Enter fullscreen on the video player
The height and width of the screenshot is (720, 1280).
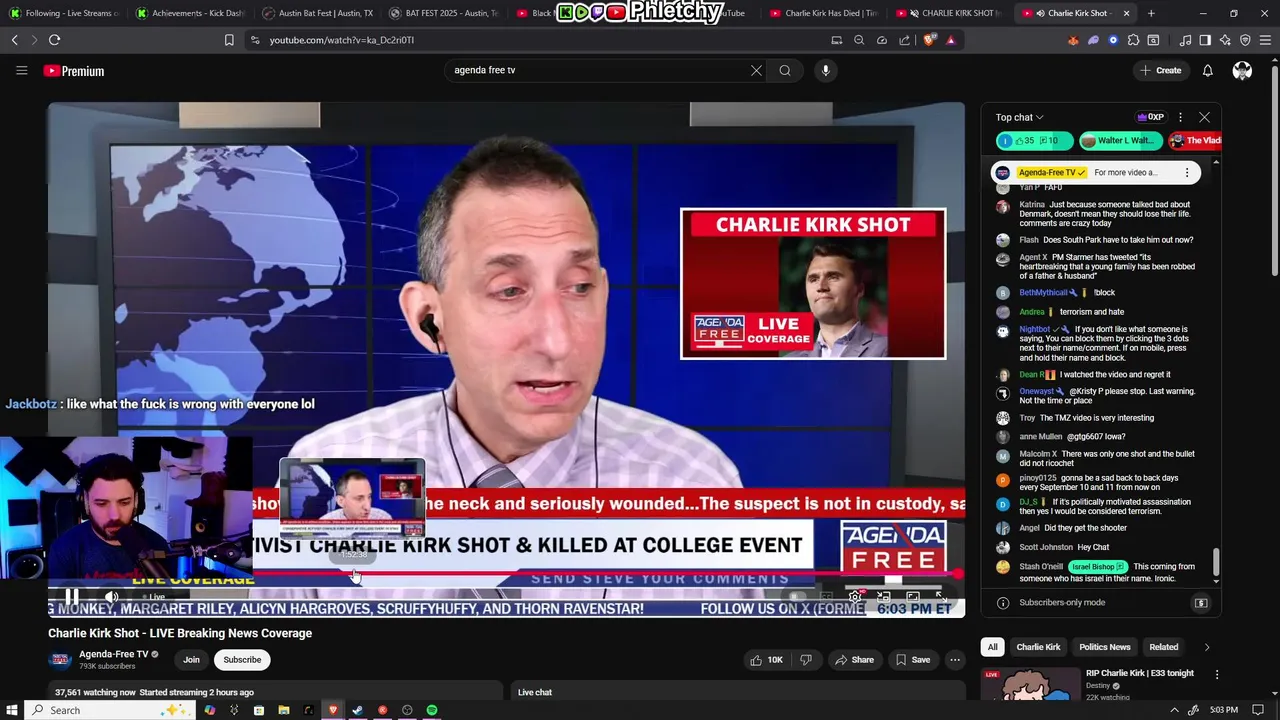[x=941, y=597]
